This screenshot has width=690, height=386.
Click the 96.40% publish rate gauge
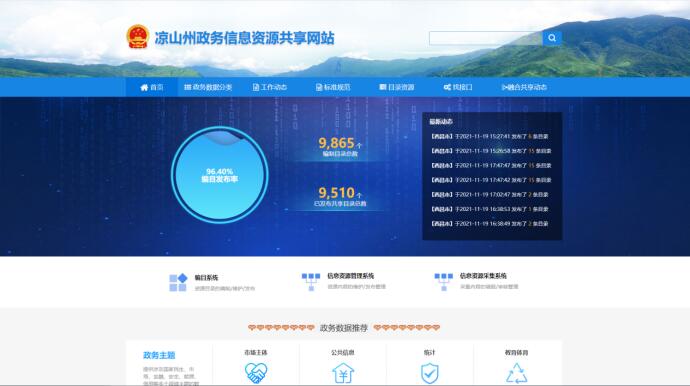220,175
